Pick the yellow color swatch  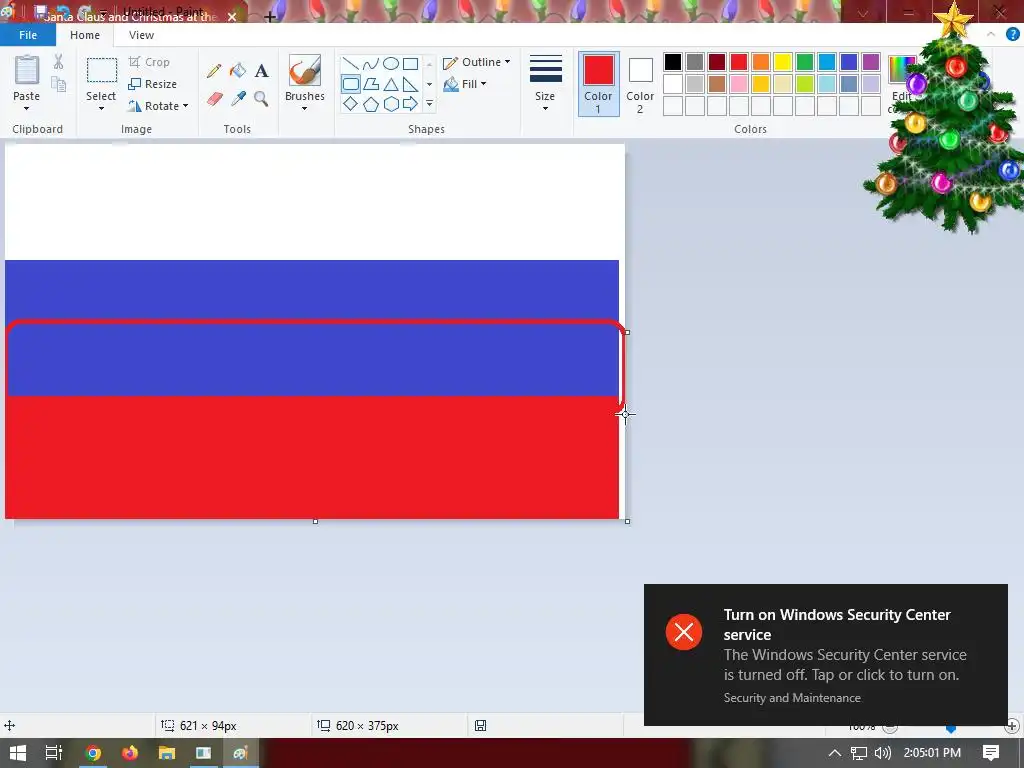782,62
